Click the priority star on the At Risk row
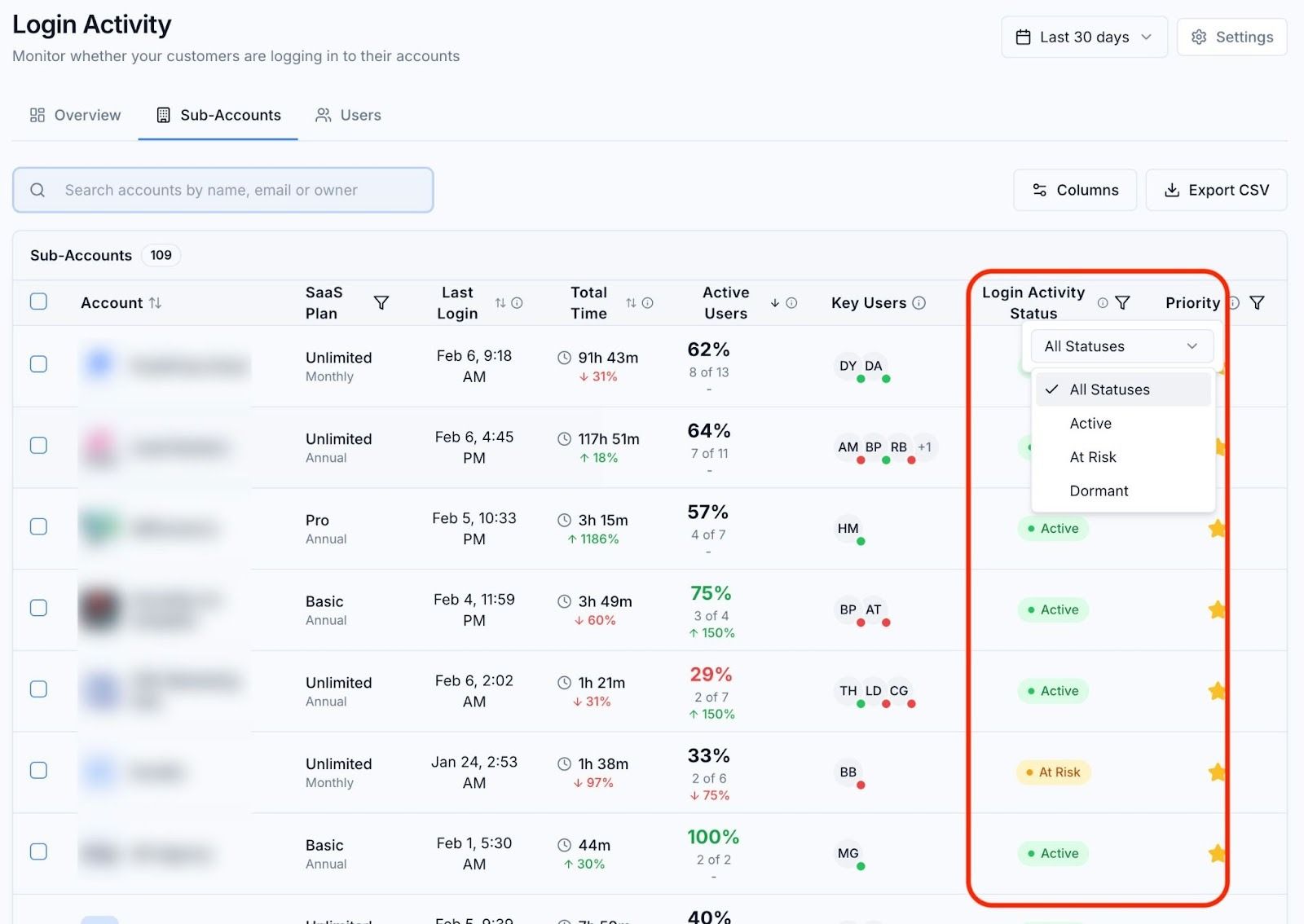This screenshot has width=1304, height=924. pos(1217,772)
